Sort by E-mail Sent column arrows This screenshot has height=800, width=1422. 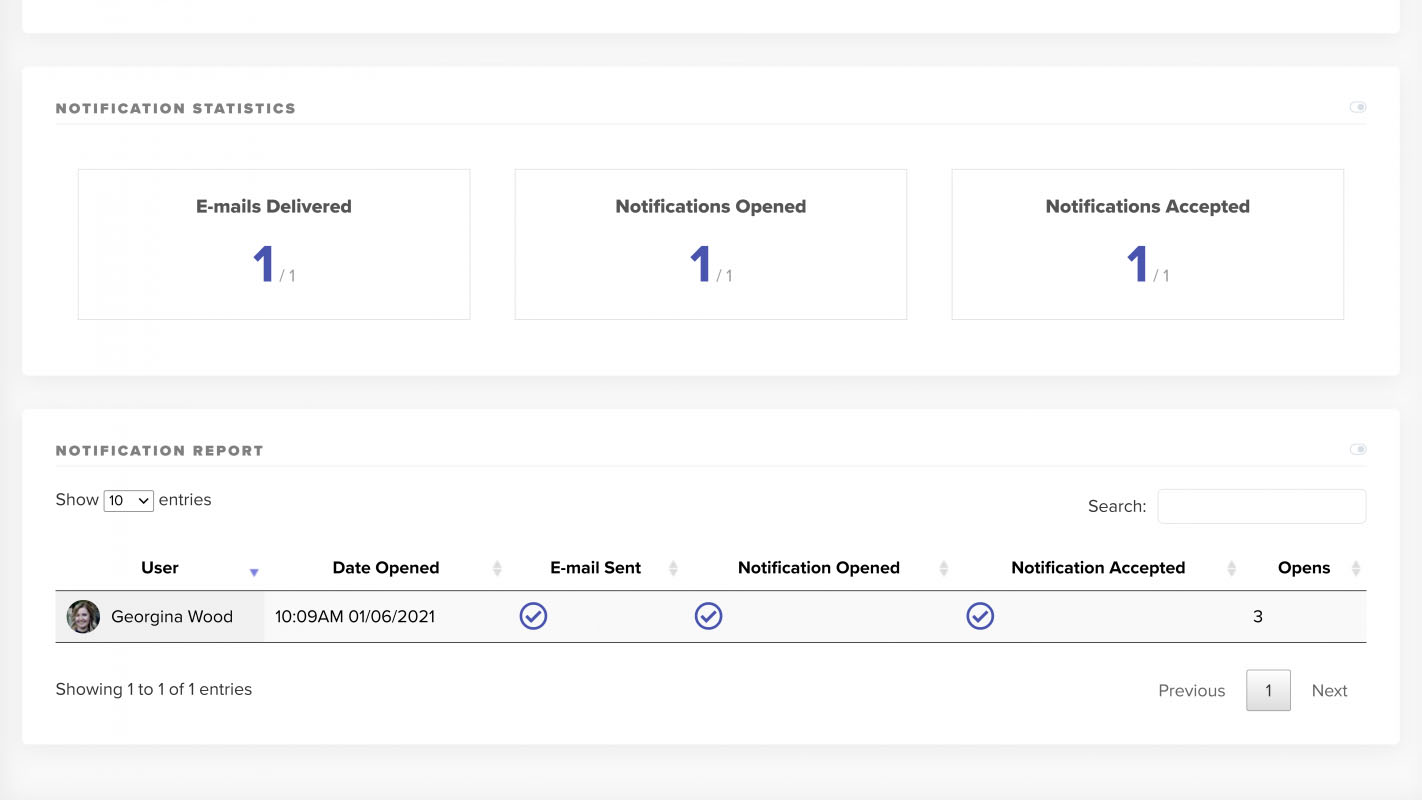point(673,568)
